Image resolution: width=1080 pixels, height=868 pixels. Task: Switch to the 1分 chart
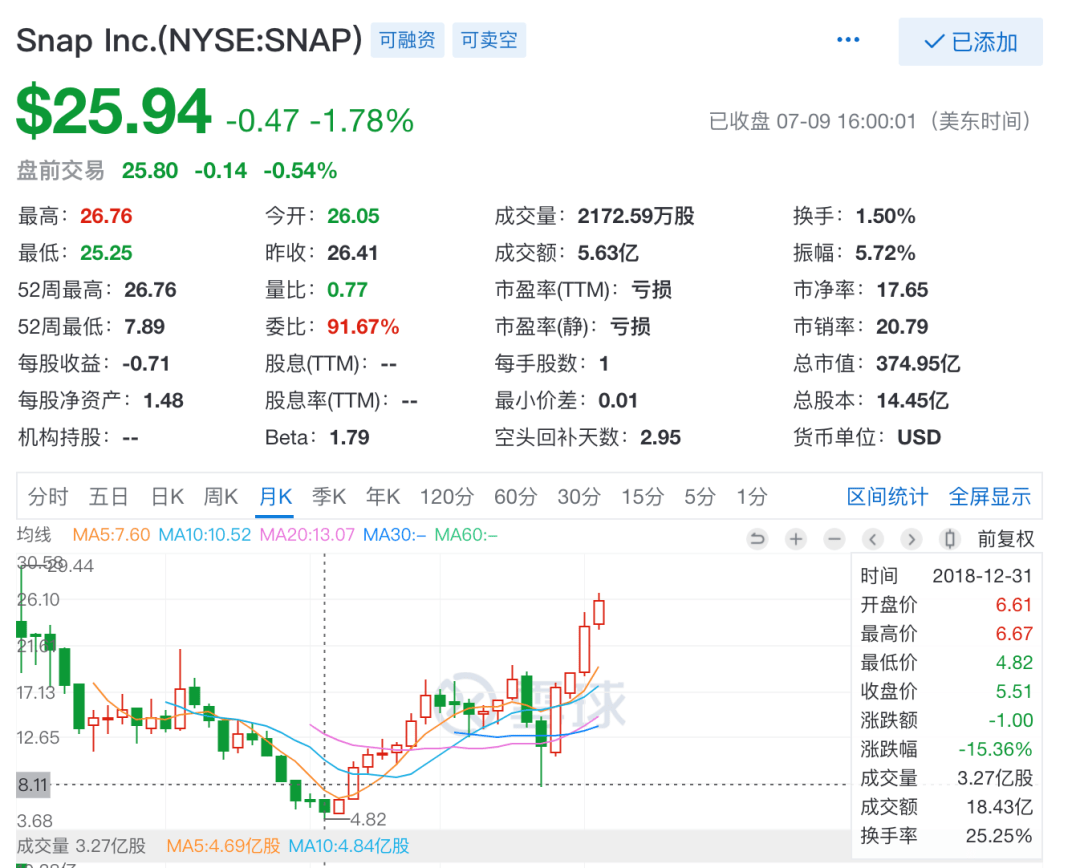(752, 497)
